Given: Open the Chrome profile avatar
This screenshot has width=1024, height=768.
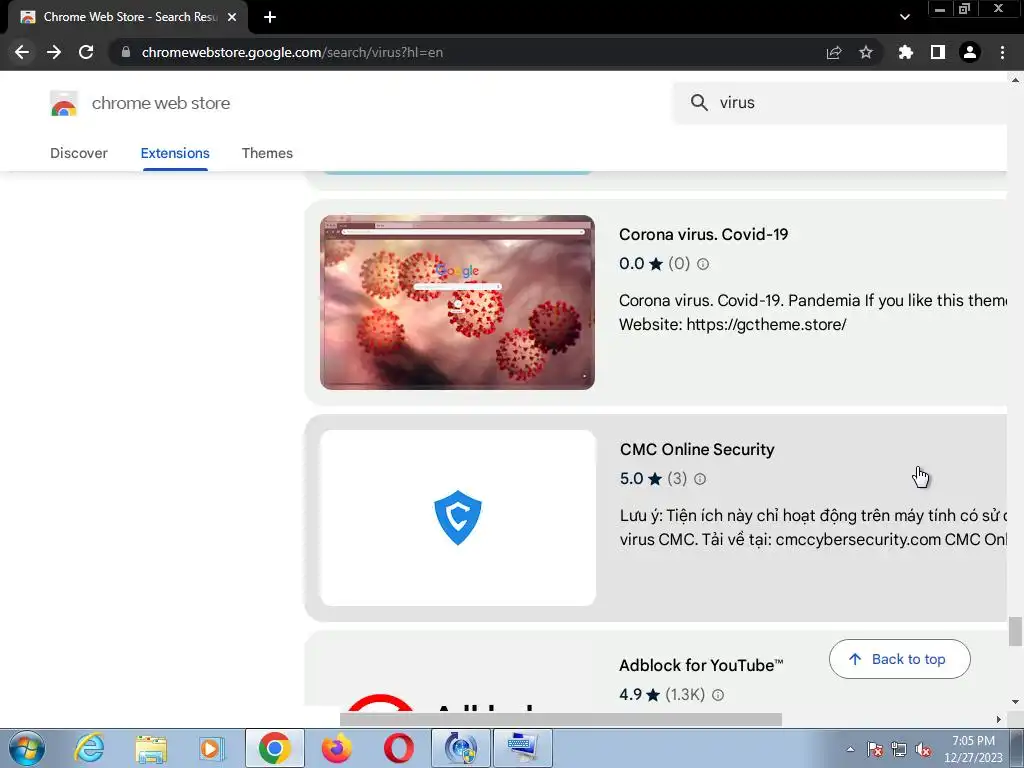Looking at the screenshot, I should 970,52.
